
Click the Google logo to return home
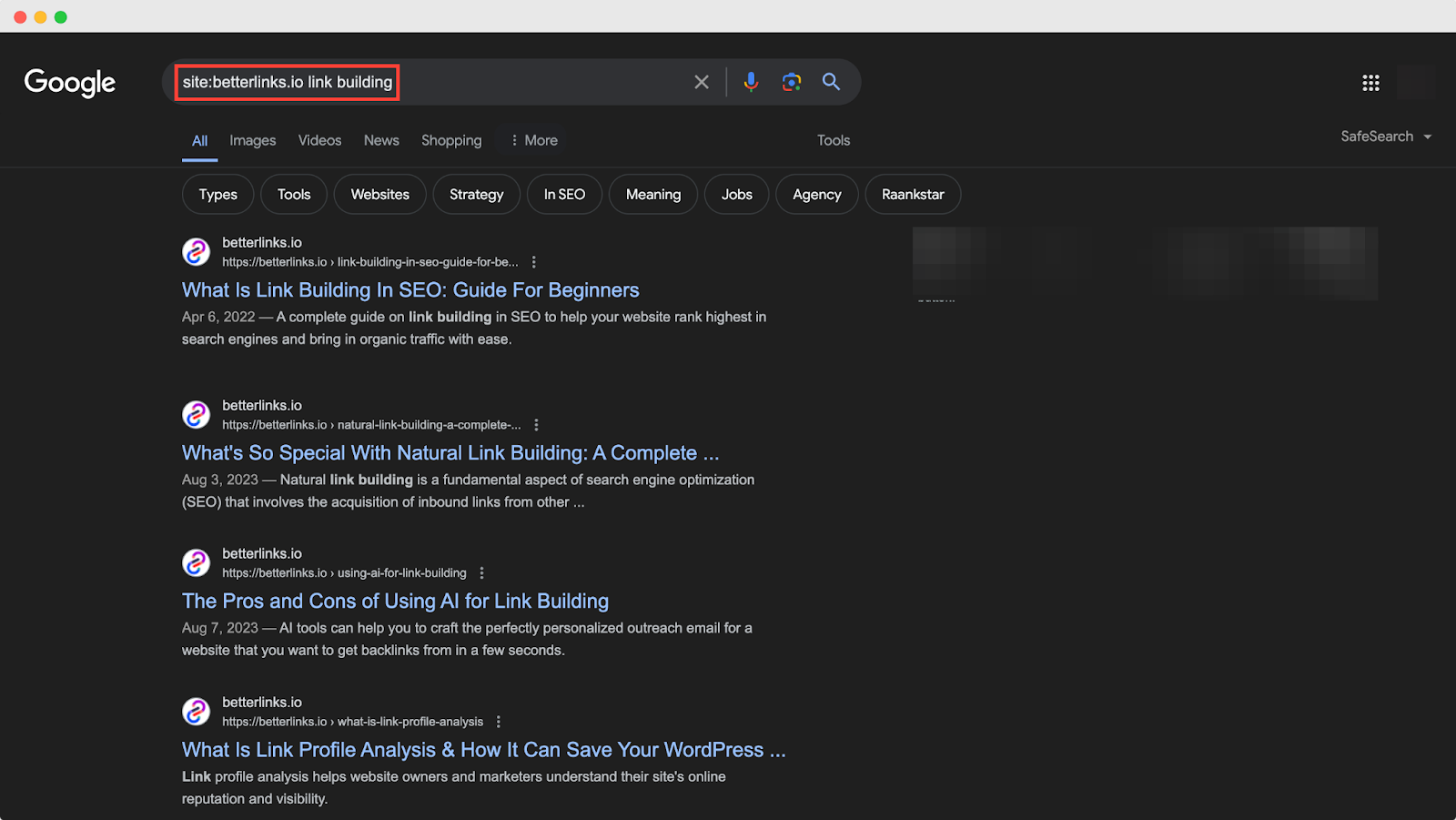[70, 83]
